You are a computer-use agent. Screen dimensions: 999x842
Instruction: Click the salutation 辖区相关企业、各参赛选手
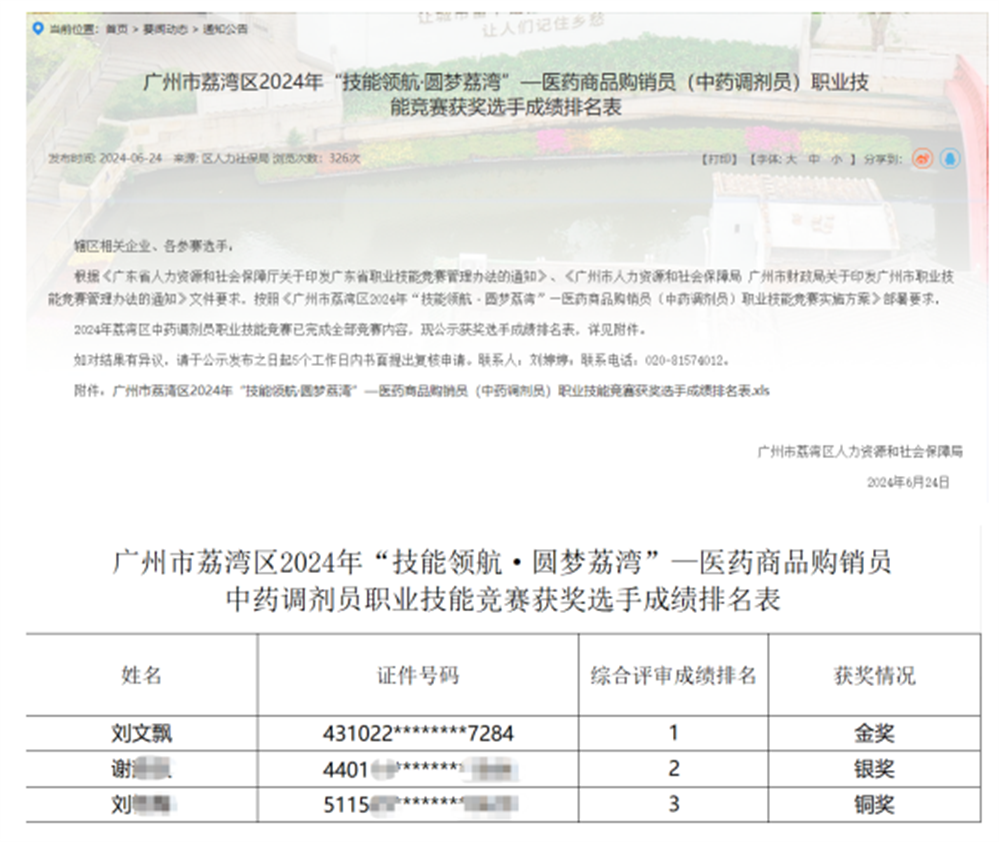coord(153,246)
